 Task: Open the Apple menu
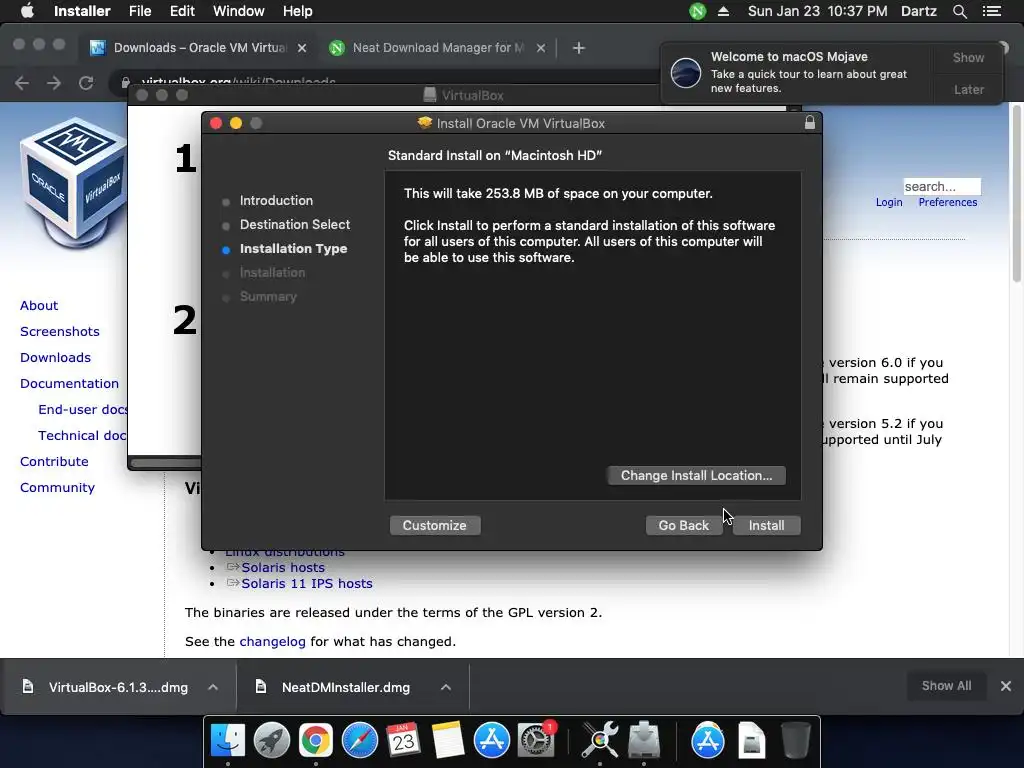27,11
